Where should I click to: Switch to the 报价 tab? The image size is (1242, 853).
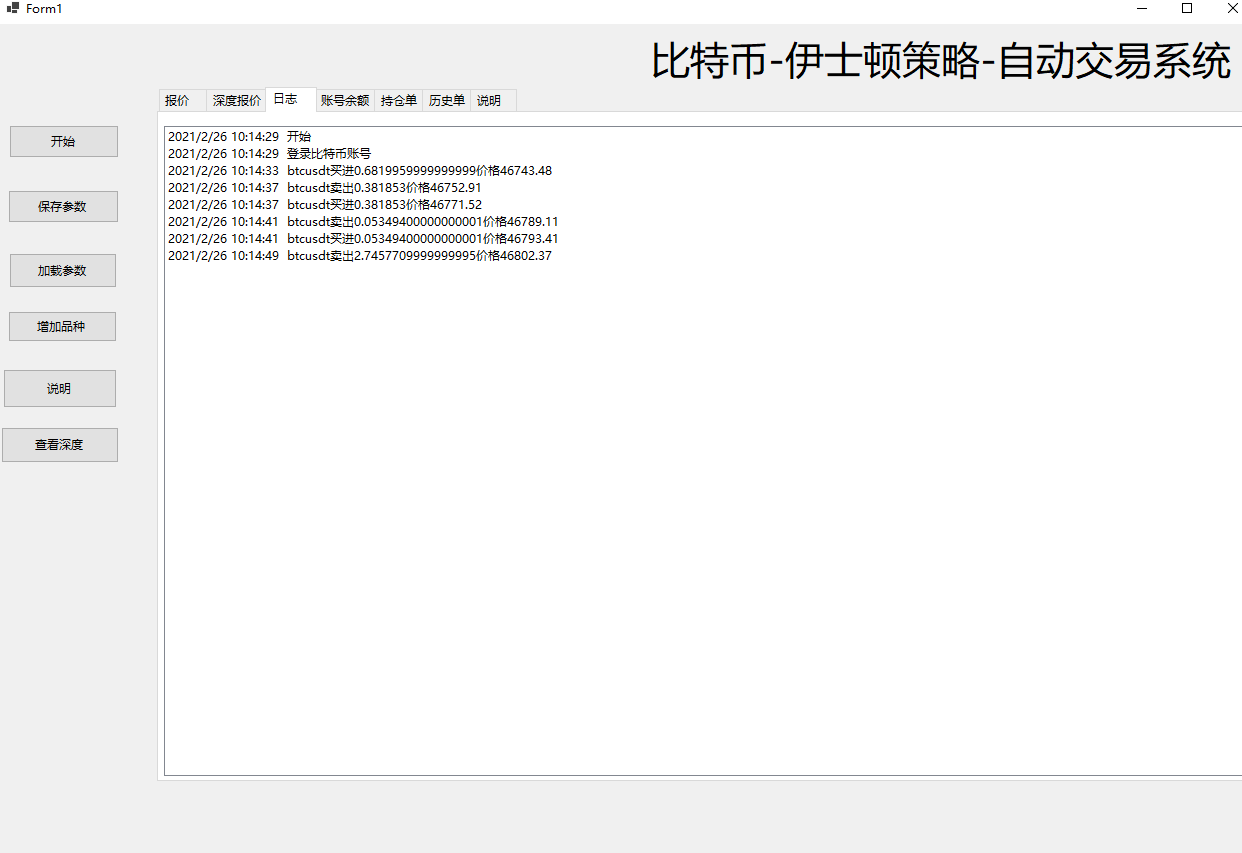[x=182, y=101]
